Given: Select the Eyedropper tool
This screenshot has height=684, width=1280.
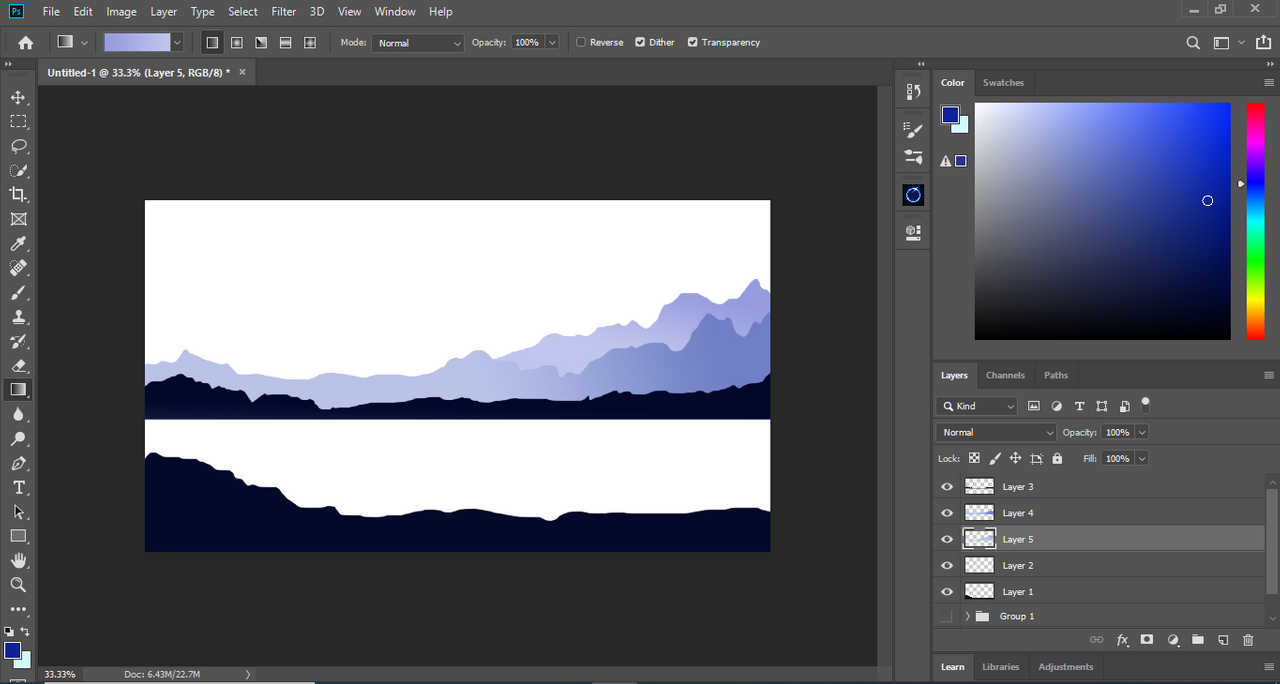Looking at the screenshot, I should [18, 244].
